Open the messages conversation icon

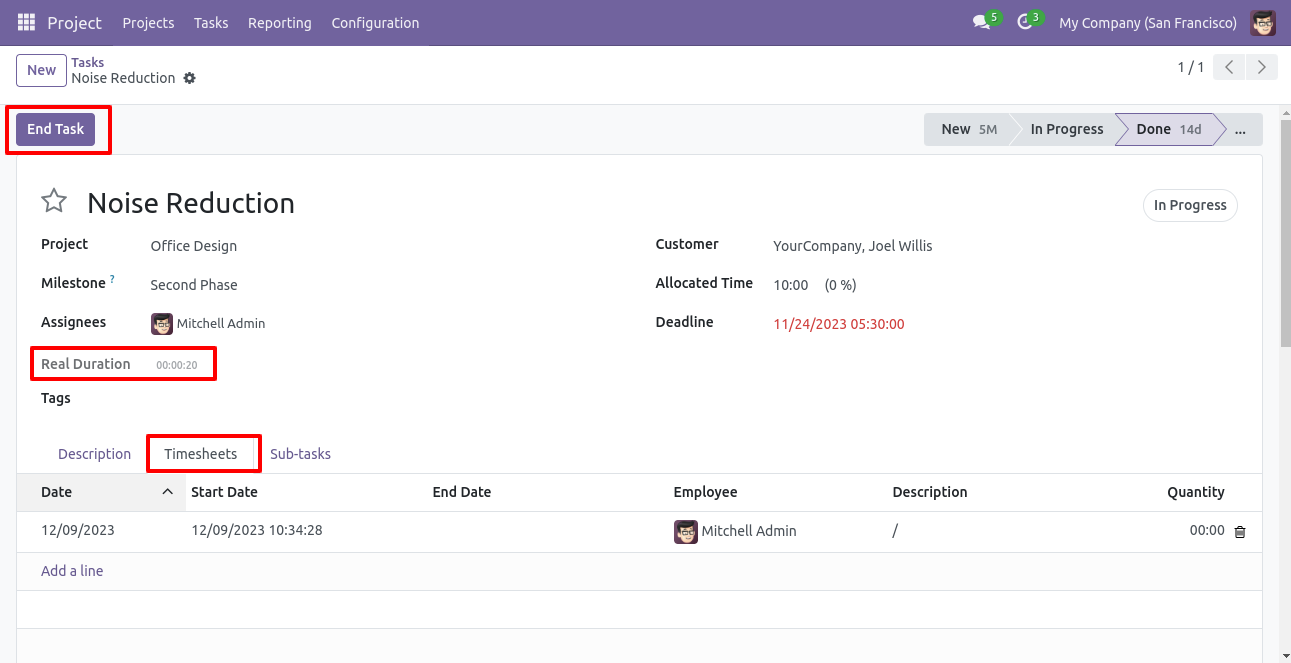tap(981, 22)
